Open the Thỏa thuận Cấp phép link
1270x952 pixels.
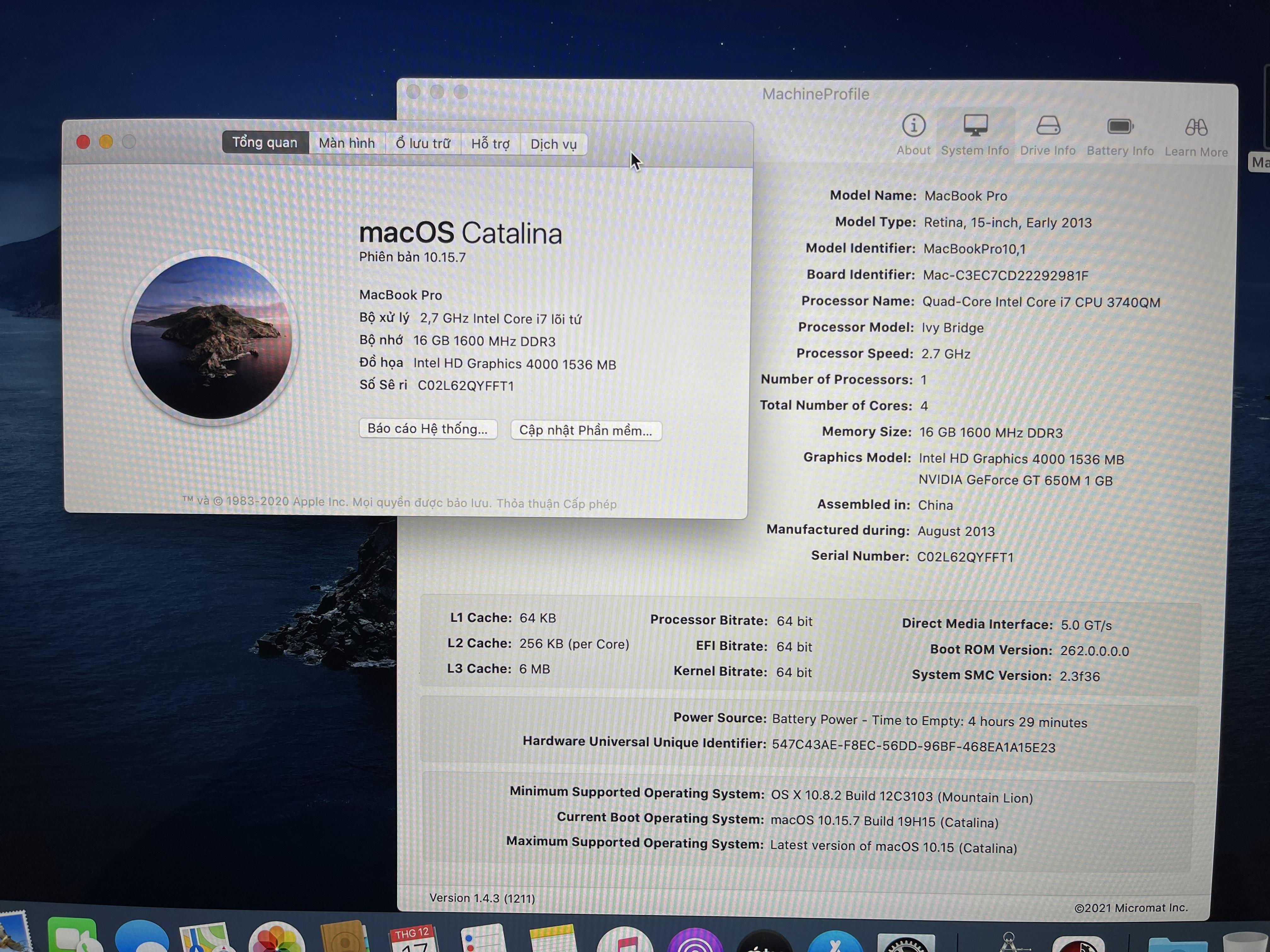point(556,504)
